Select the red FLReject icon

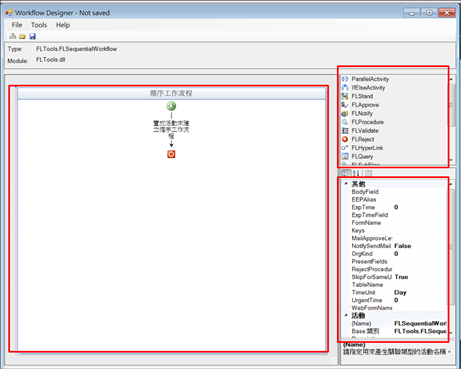[345, 139]
